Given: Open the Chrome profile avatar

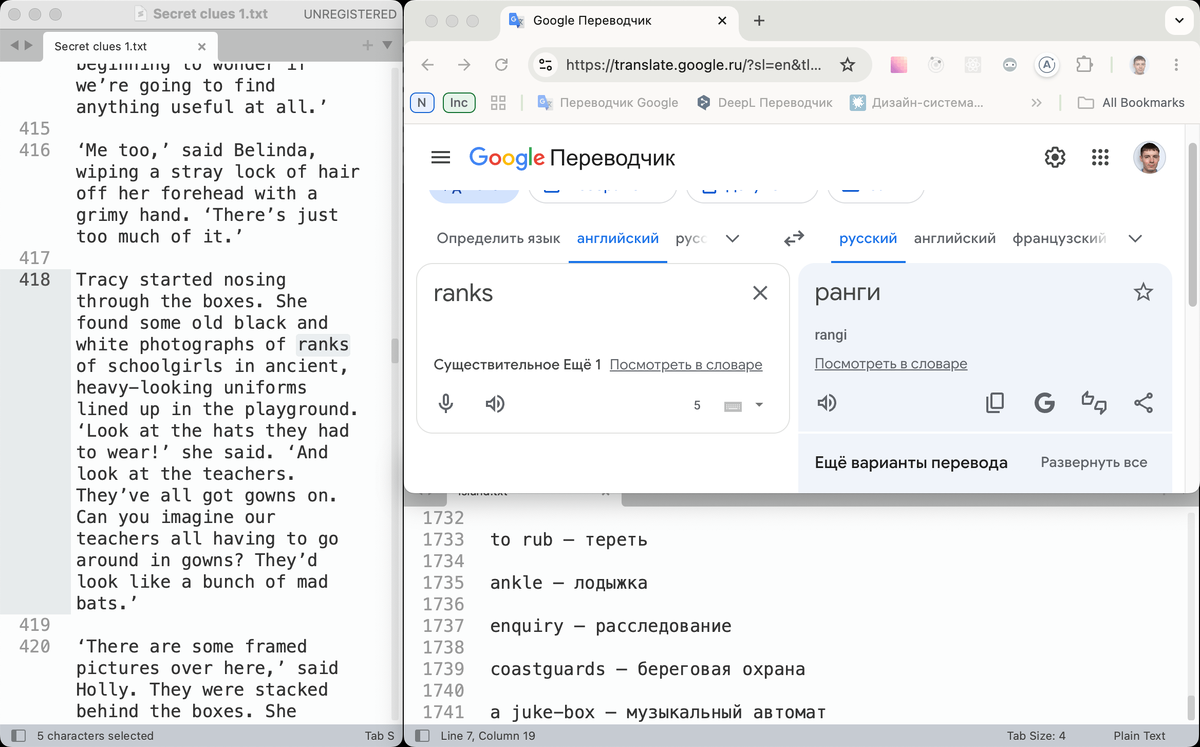Looking at the screenshot, I should (1138, 65).
